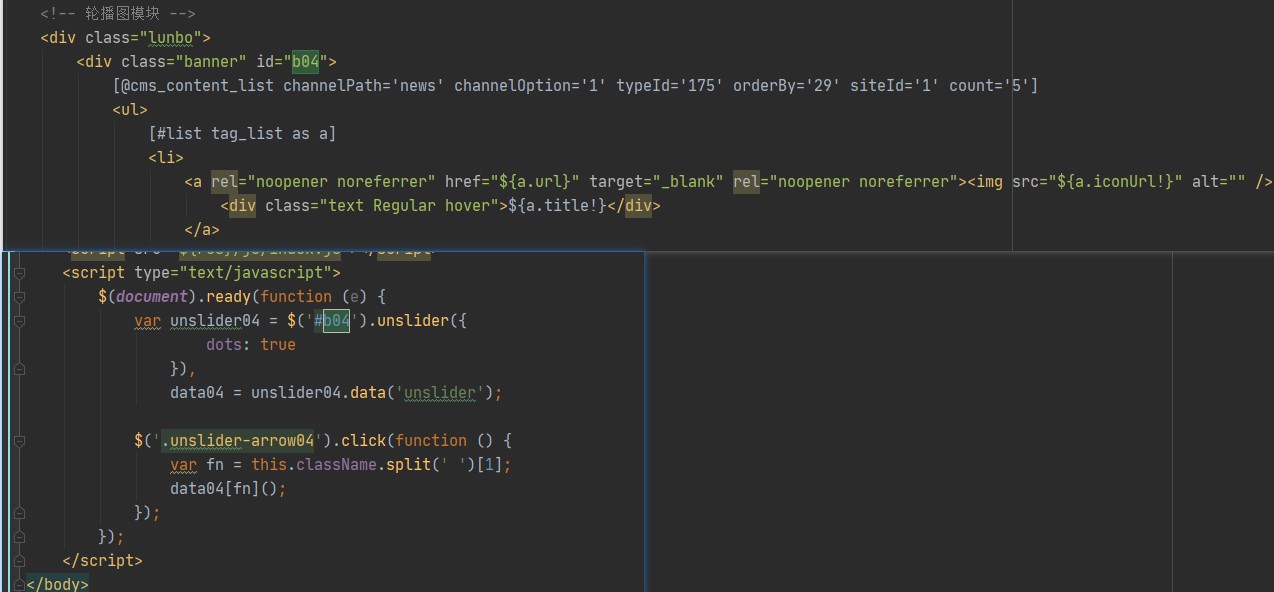Click the .click(function () call
Screen dimensions: 1274x592
pos(422,441)
